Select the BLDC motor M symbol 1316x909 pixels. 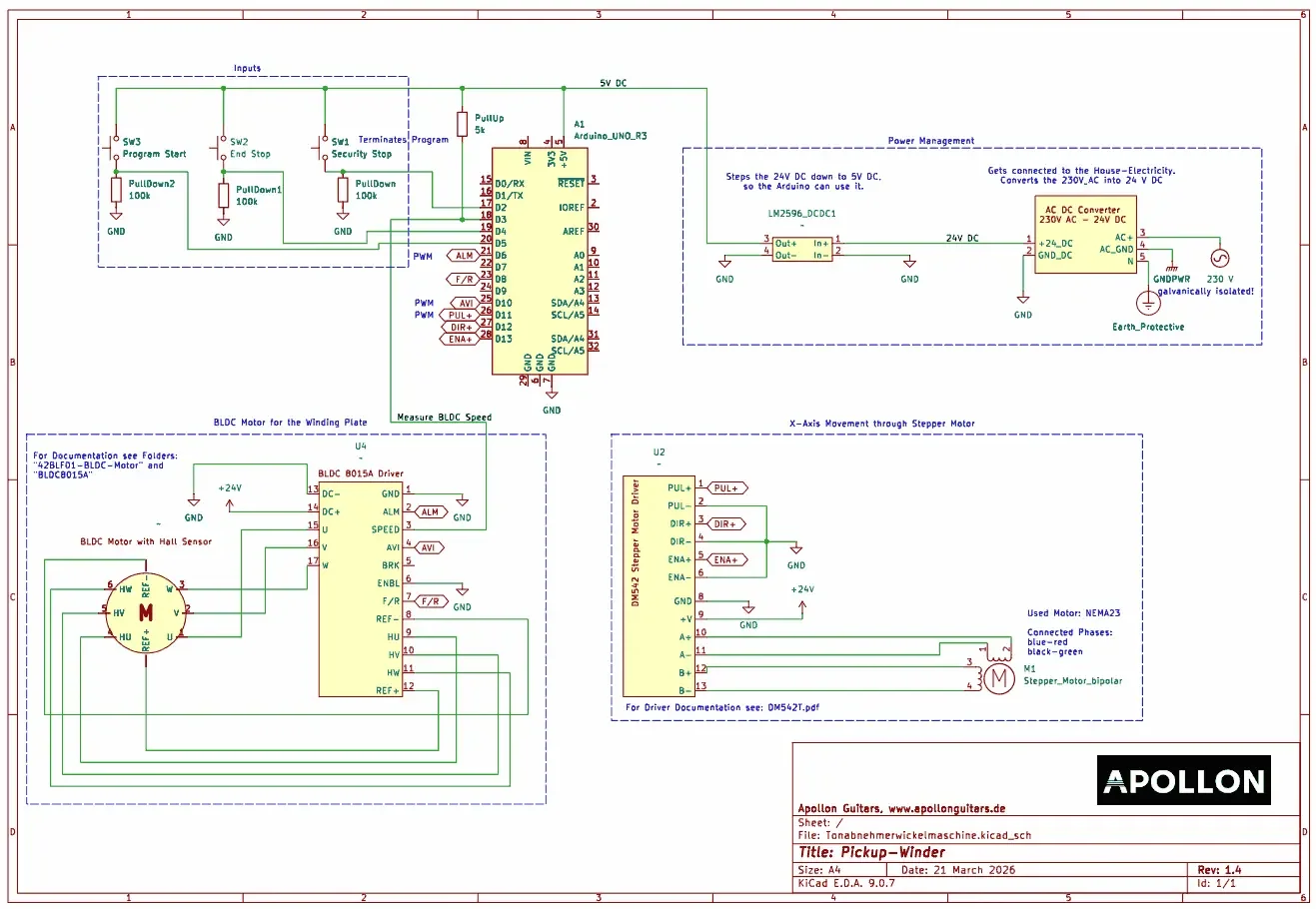tap(146, 612)
